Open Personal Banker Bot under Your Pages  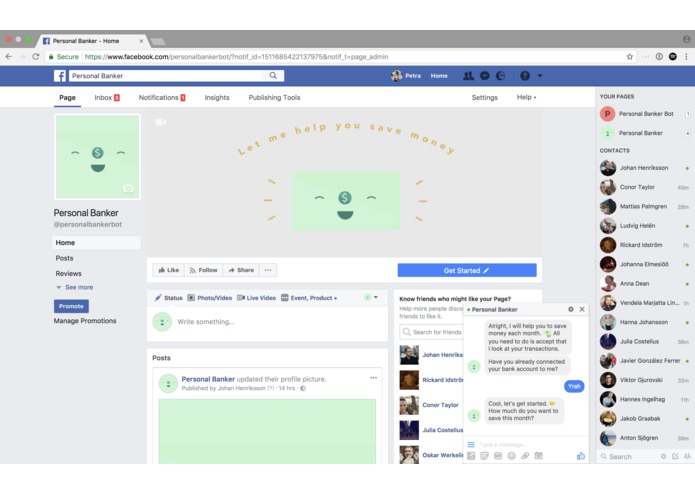pyautogui.click(x=645, y=114)
